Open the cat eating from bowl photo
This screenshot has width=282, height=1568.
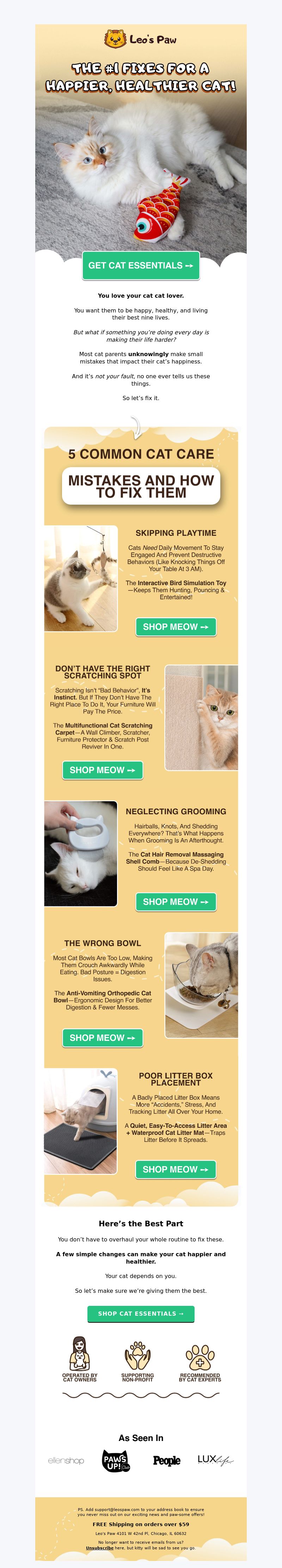tap(201, 985)
